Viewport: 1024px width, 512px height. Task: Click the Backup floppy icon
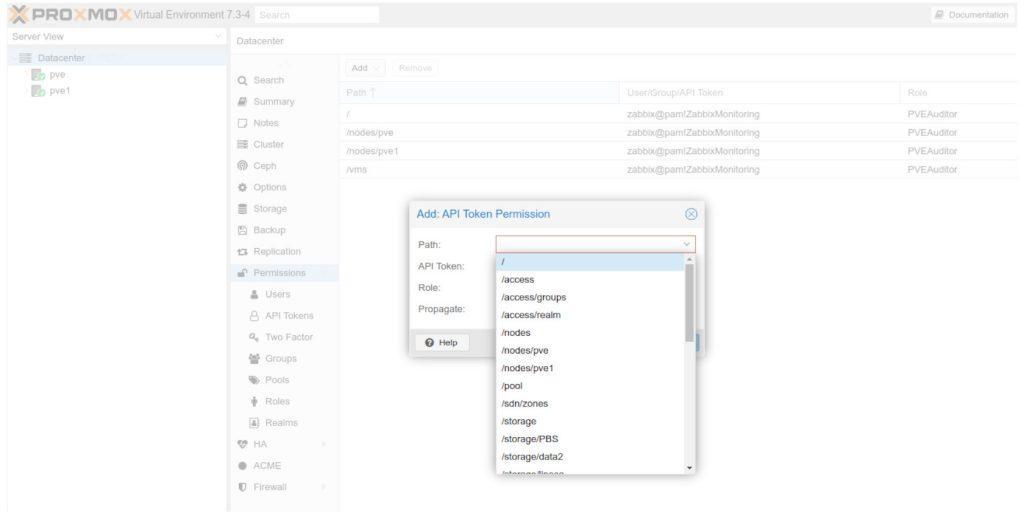pyautogui.click(x=242, y=231)
